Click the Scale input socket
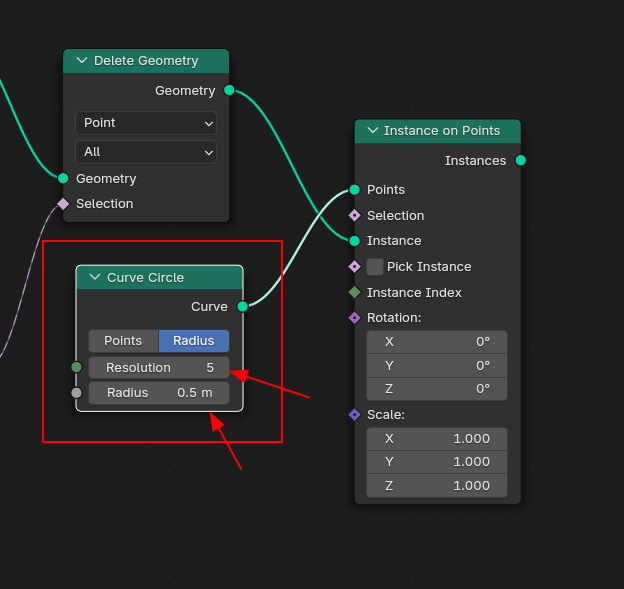 click(x=355, y=415)
